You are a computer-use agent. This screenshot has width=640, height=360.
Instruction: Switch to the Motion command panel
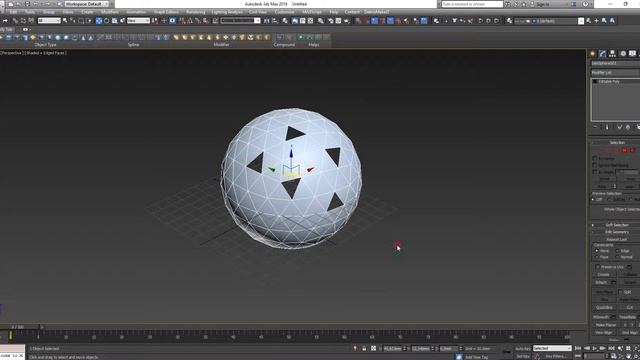622,53
